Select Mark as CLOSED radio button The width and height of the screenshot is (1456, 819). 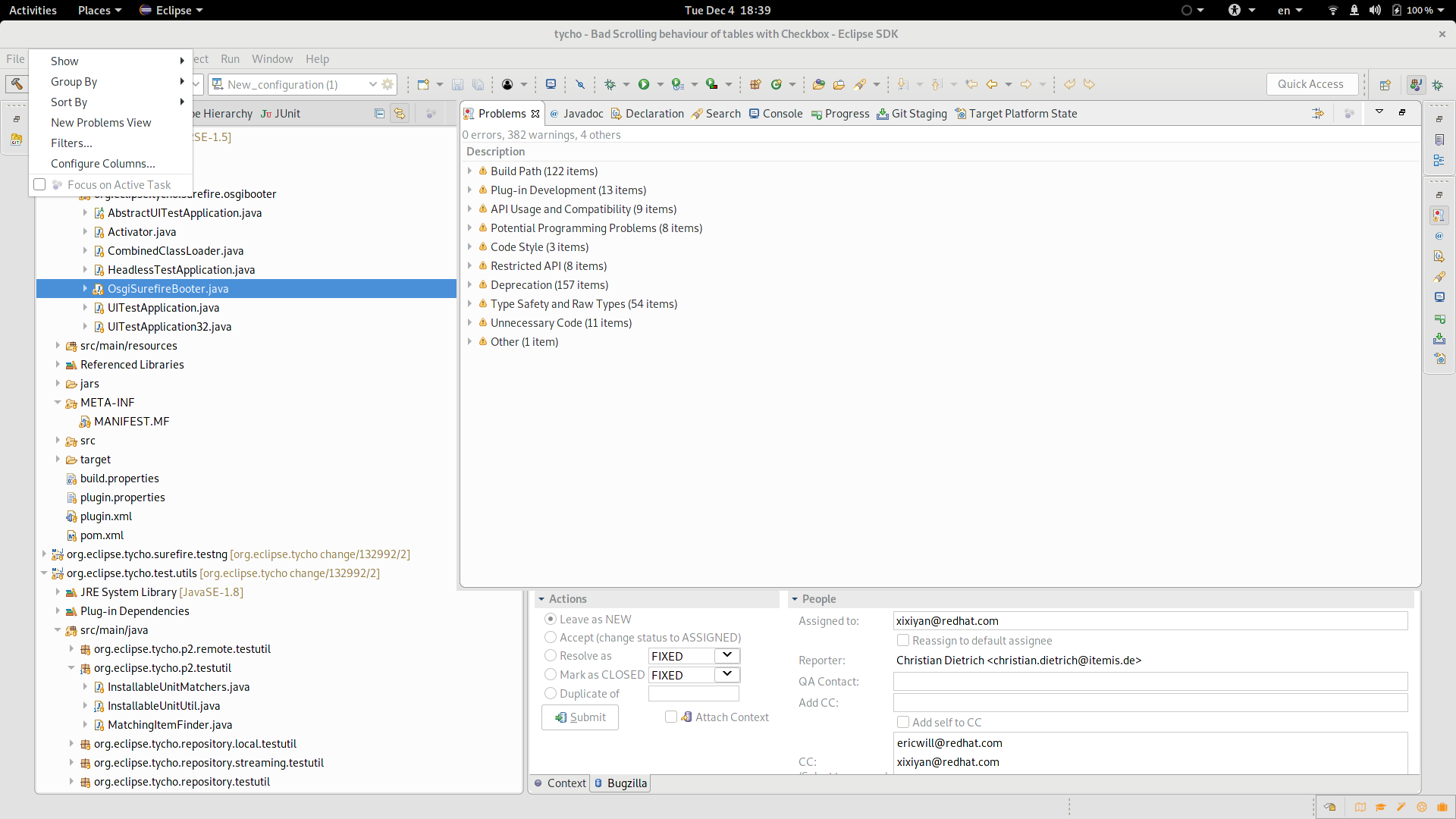coord(551,675)
